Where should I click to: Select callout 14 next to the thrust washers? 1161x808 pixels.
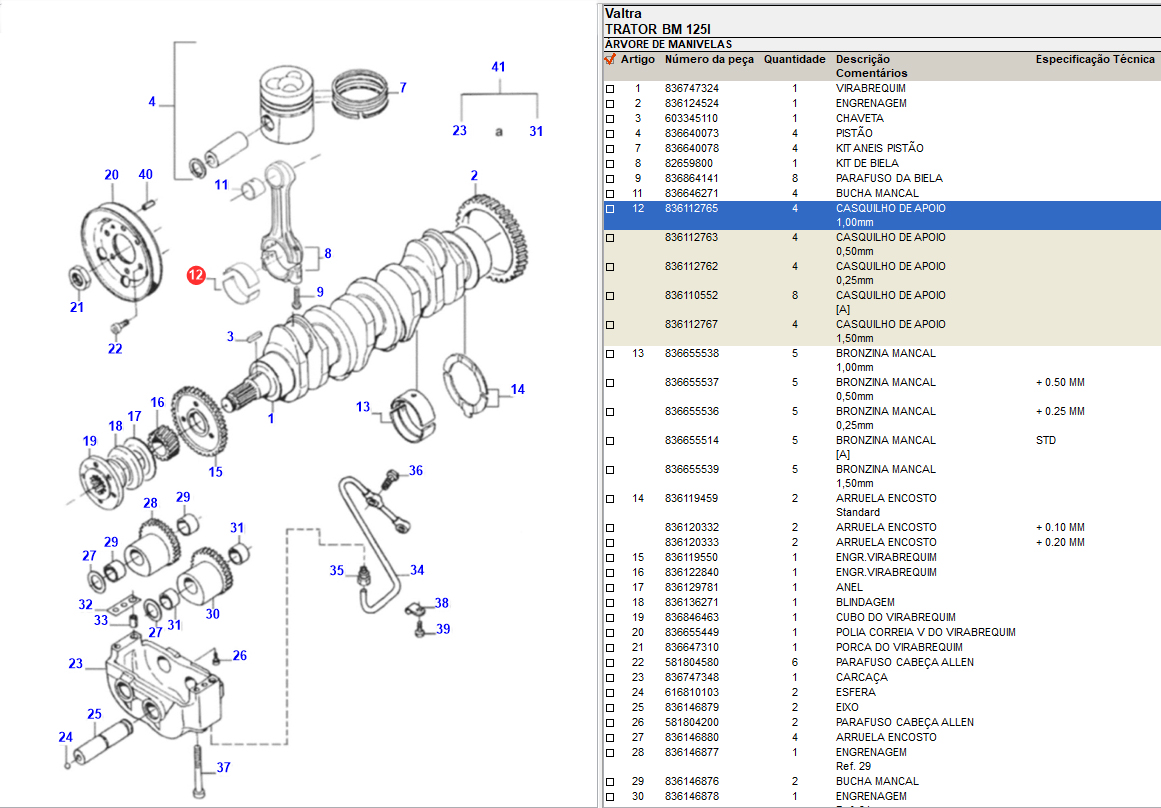point(517,390)
